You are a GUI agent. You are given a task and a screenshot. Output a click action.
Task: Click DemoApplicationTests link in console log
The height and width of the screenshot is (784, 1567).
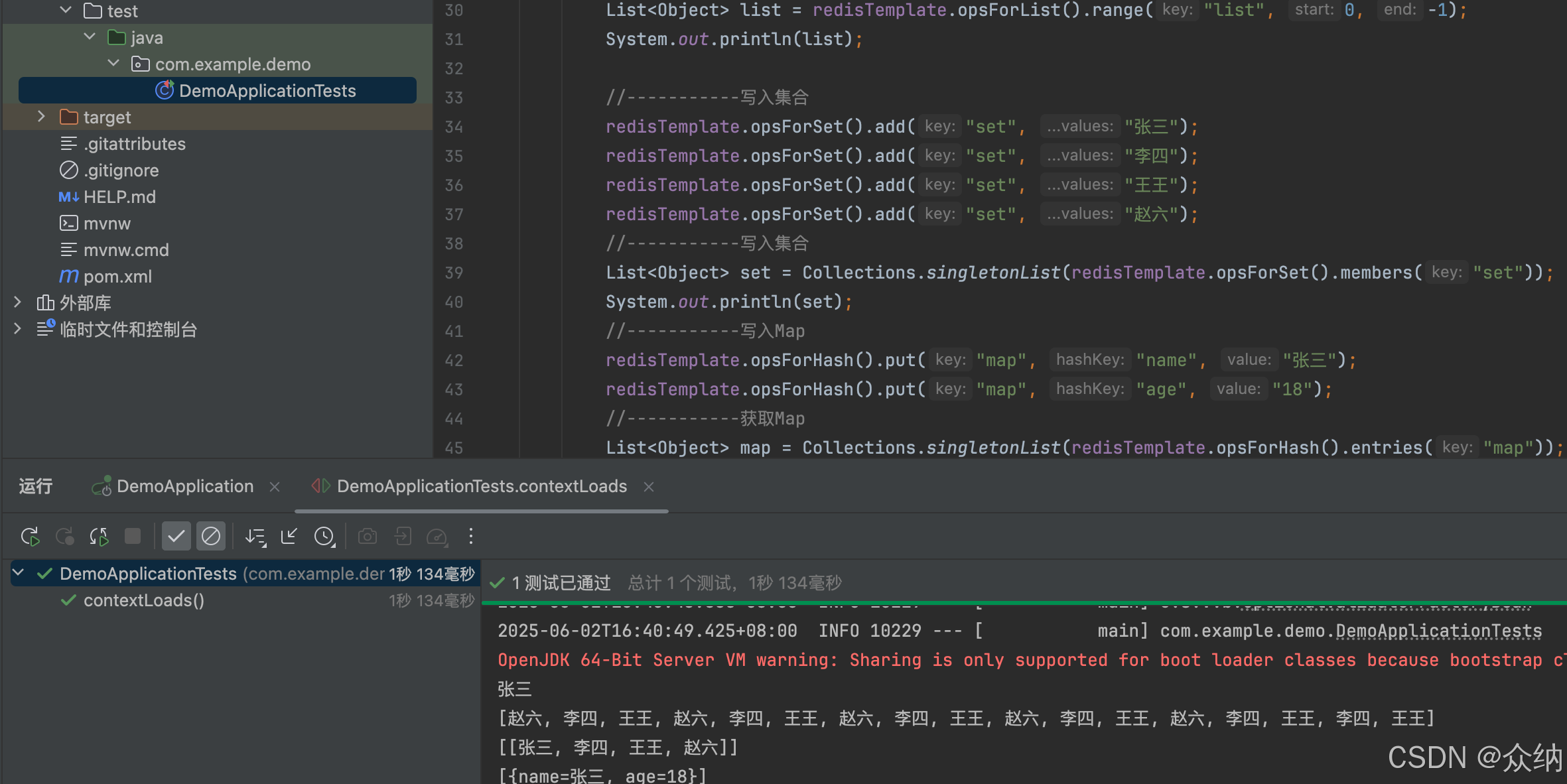(1438, 631)
